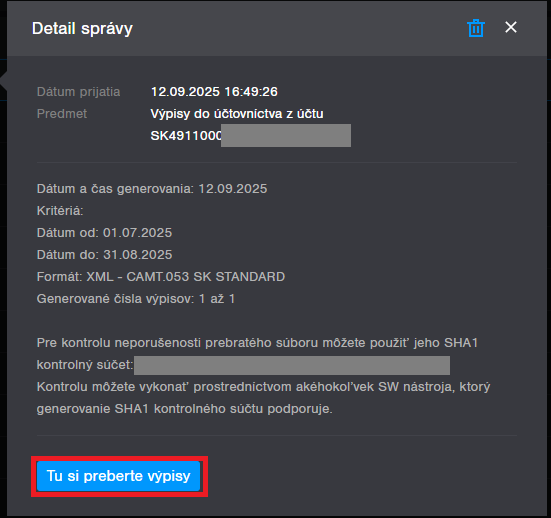The width and height of the screenshot is (551, 518).
Task: Close the Detail správy dialog
Action: point(511,27)
